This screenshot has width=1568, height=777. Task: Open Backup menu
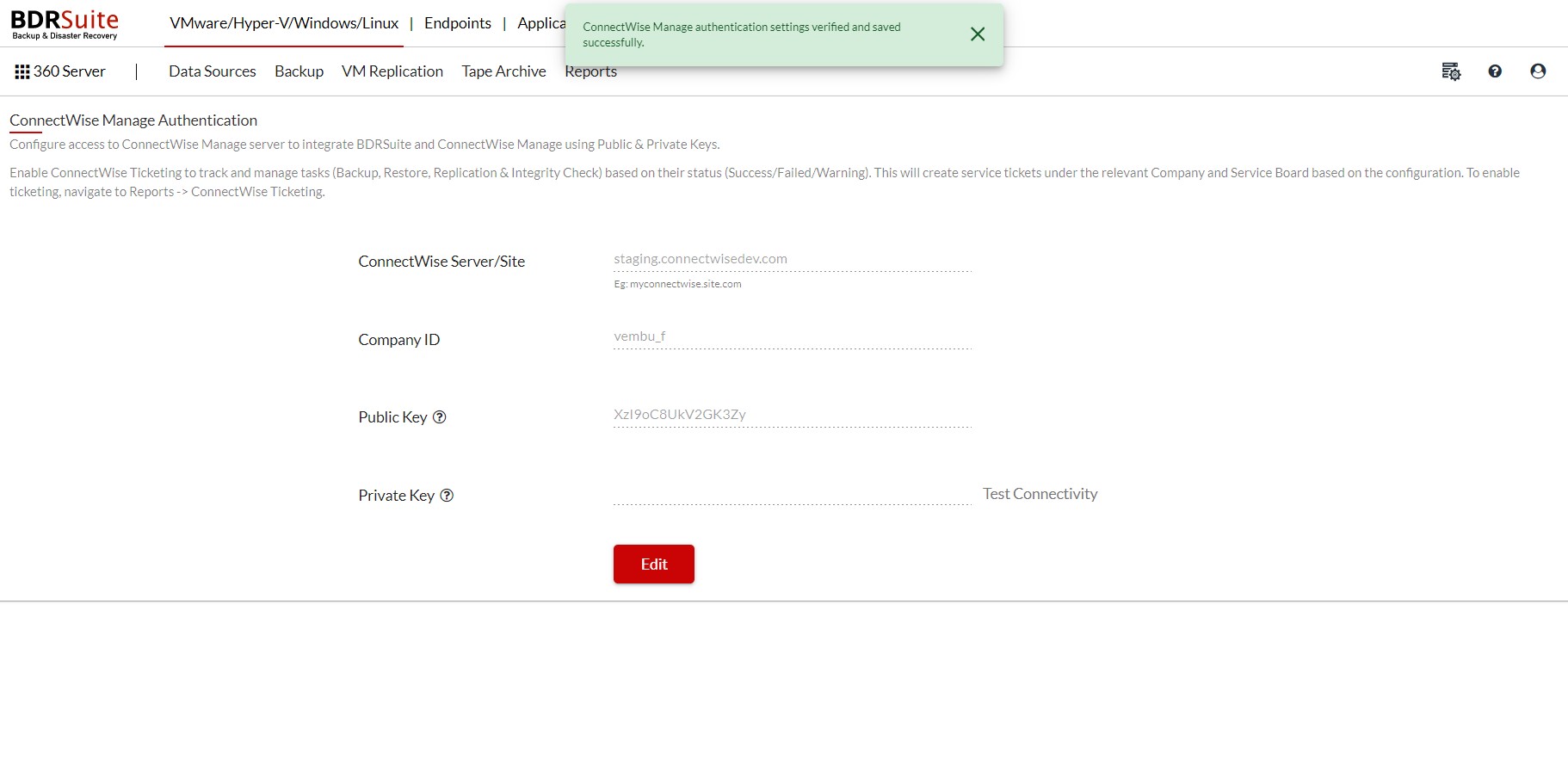pyautogui.click(x=299, y=71)
